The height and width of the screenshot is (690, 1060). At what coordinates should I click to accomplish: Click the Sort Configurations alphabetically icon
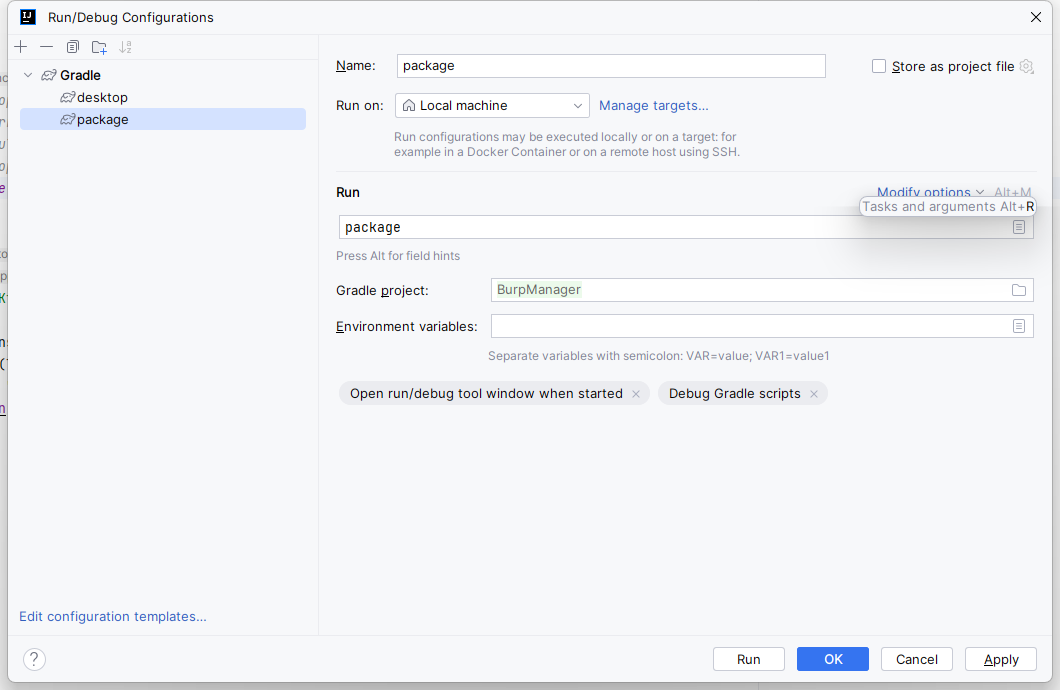coord(125,47)
